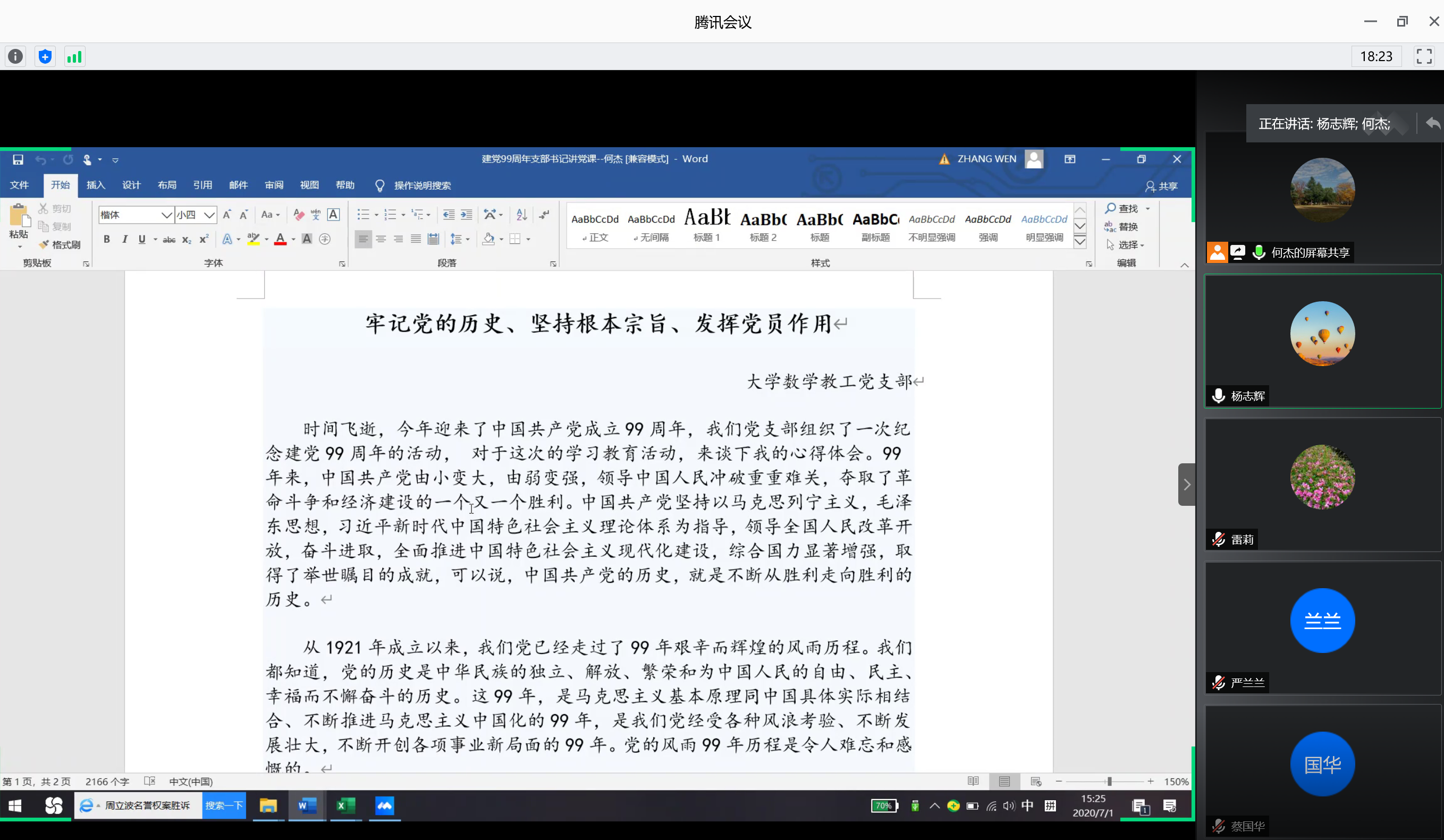Viewport: 1444px width, 840px height.
Task: Click the 查找 find button
Action: (1122, 209)
